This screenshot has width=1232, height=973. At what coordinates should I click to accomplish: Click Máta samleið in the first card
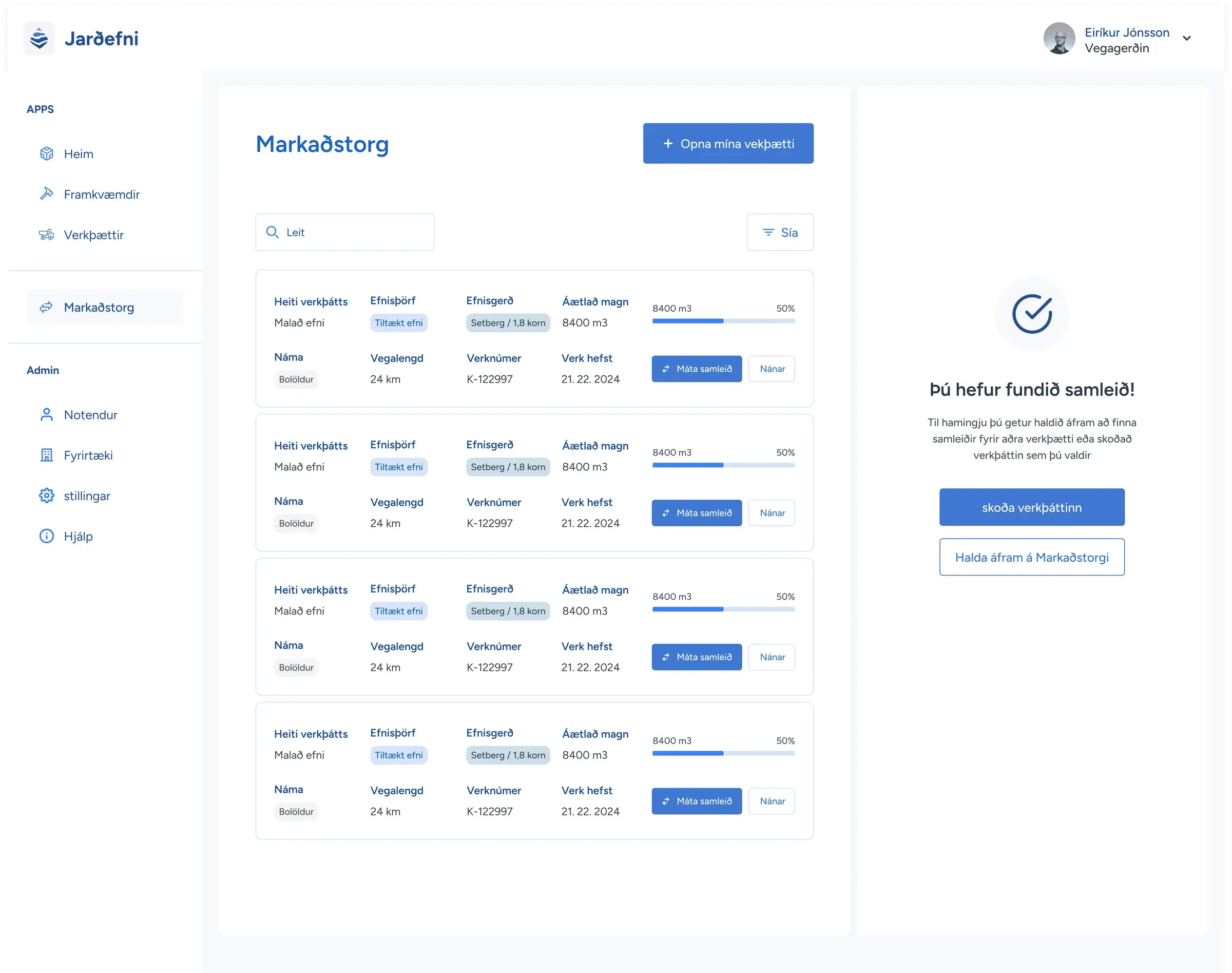coord(697,369)
